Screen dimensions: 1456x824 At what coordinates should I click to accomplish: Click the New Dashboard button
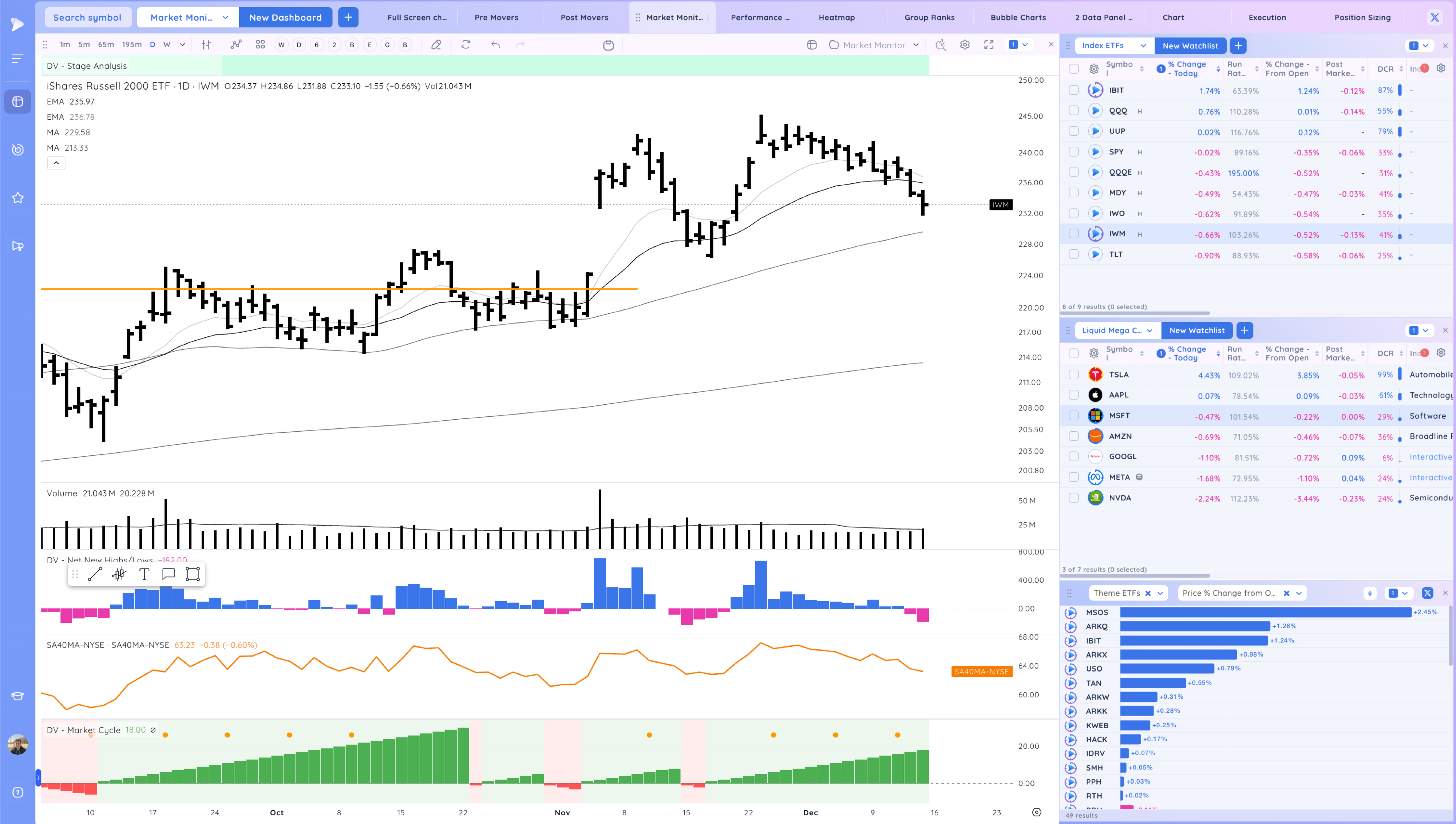point(285,17)
